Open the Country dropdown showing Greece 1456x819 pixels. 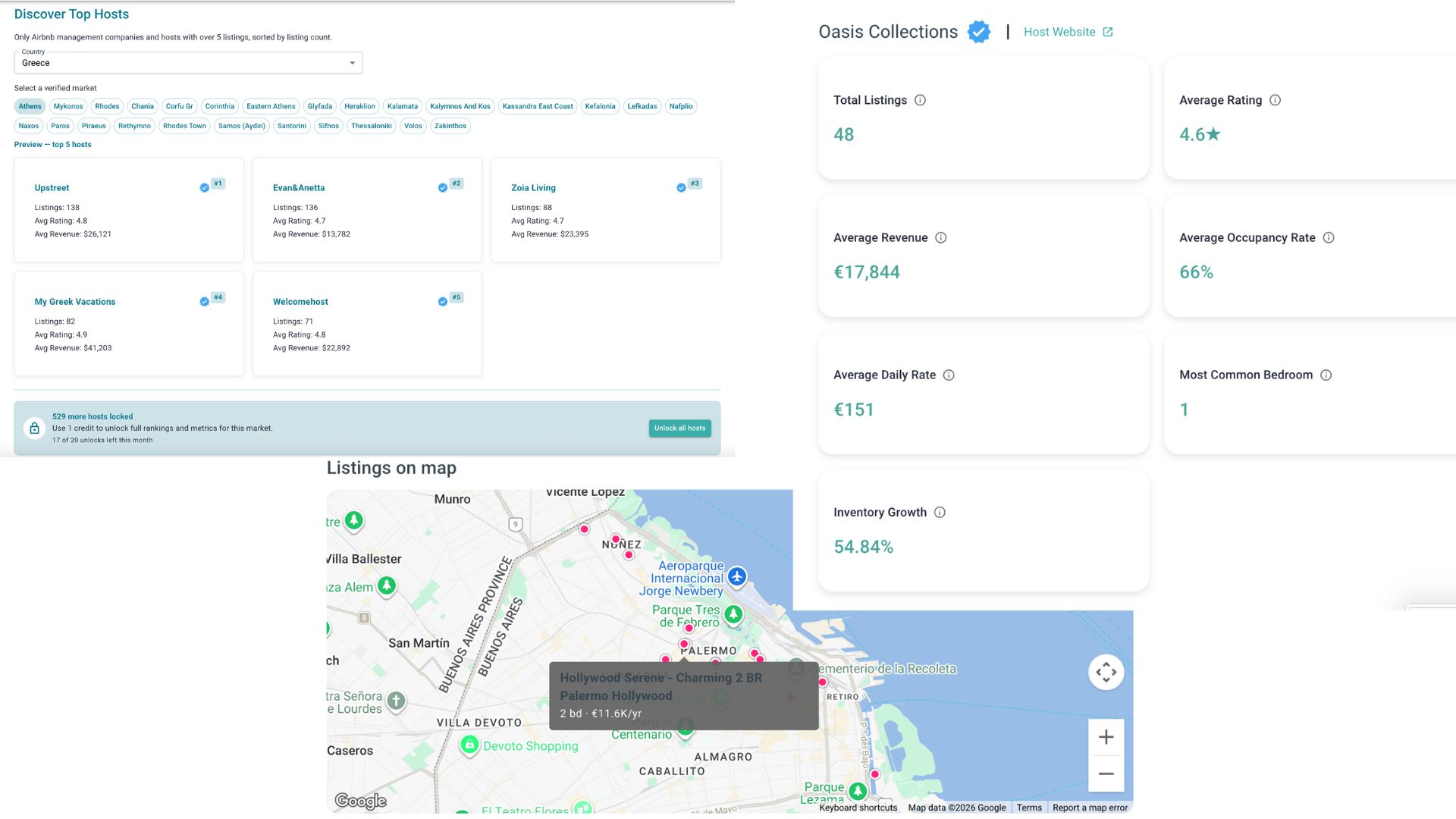[x=188, y=63]
